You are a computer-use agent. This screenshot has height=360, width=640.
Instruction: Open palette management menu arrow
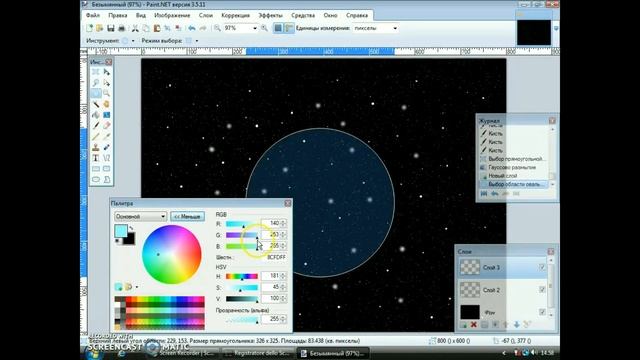click(136, 287)
